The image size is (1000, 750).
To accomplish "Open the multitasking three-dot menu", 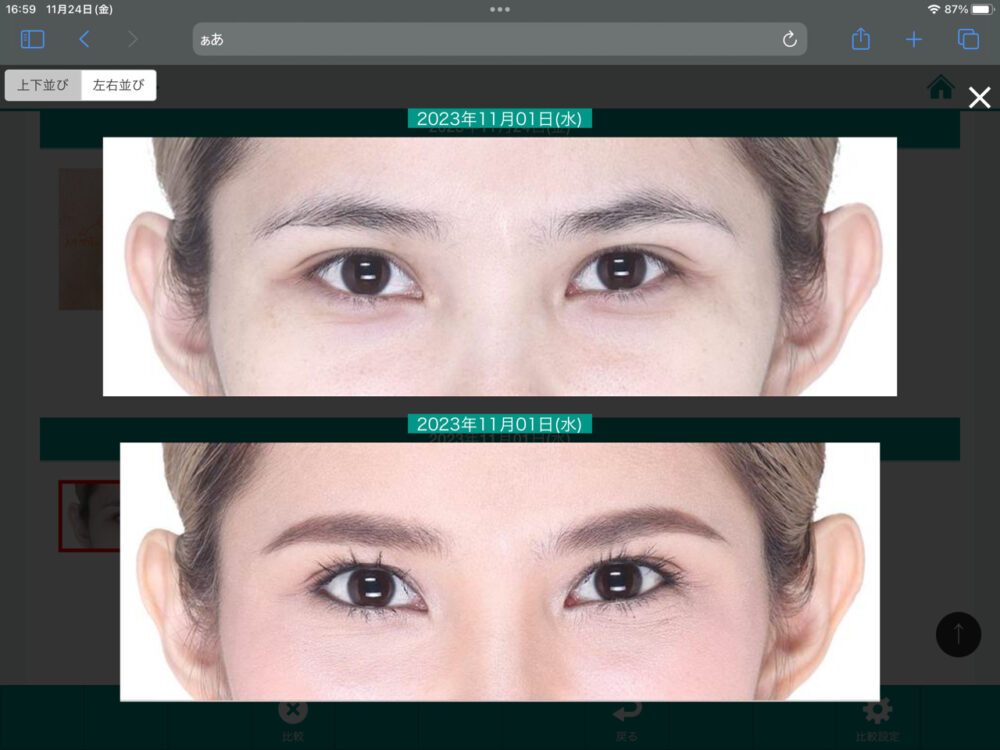I will click(x=500, y=9).
